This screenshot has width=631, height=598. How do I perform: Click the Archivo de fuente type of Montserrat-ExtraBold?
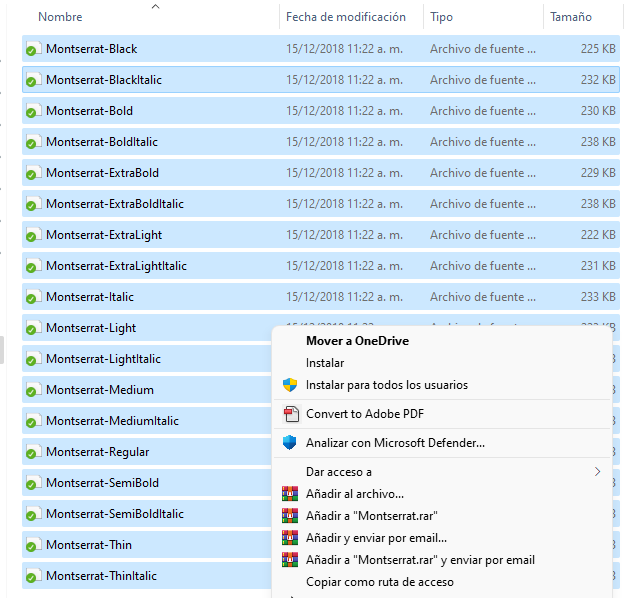(x=483, y=173)
